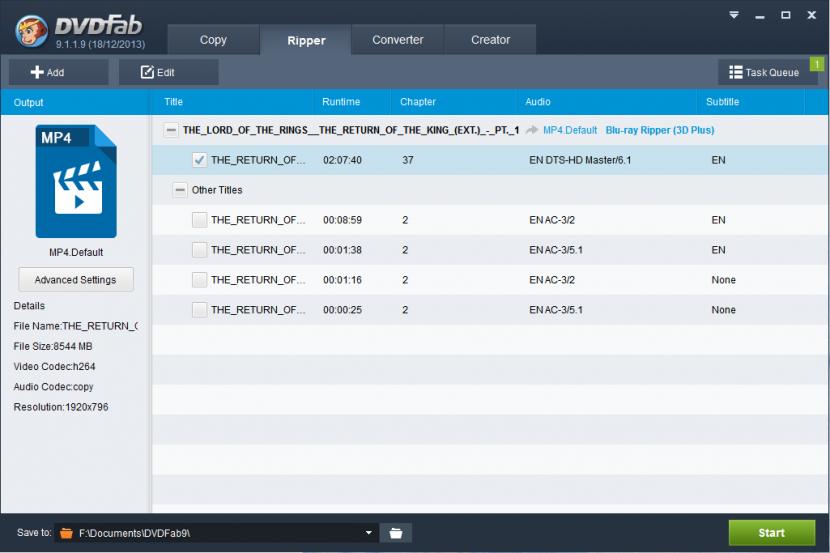Collapse the LORD_OF_THE_RINGS disc entry
This screenshot has height=553, width=830.
pyautogui.click(x=171, y=130)
